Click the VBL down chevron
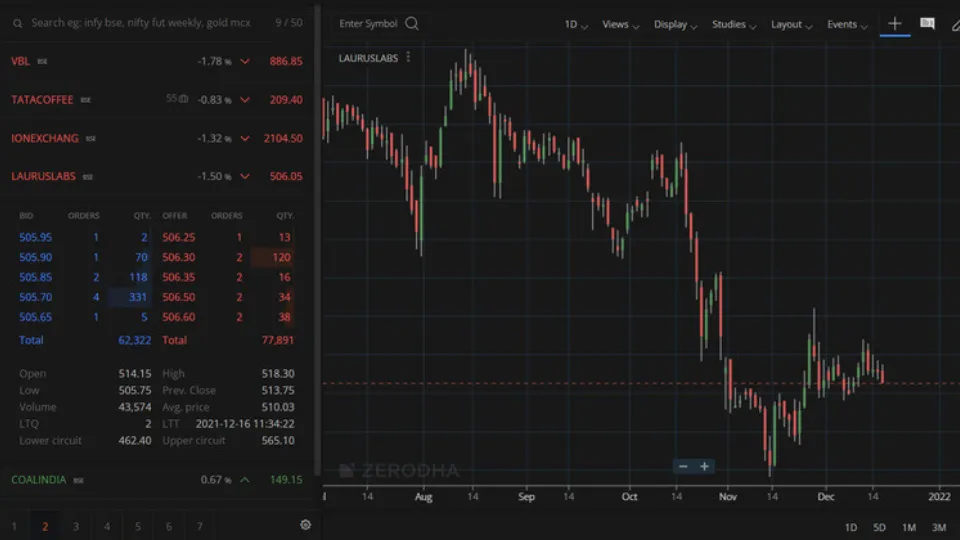The image size is (960, 540). pos(245,61)
